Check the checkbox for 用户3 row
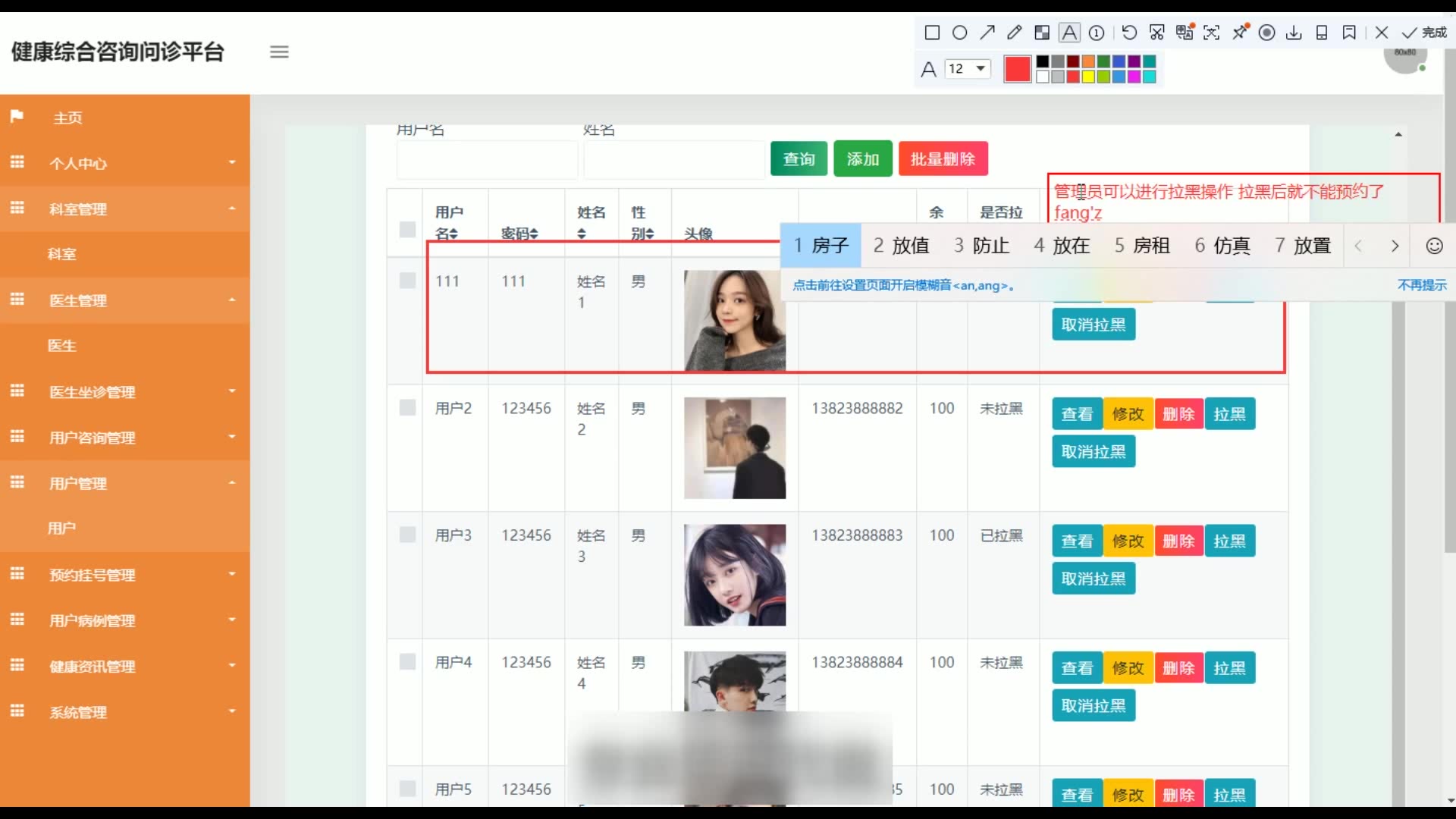 click(x=407, y=535)
